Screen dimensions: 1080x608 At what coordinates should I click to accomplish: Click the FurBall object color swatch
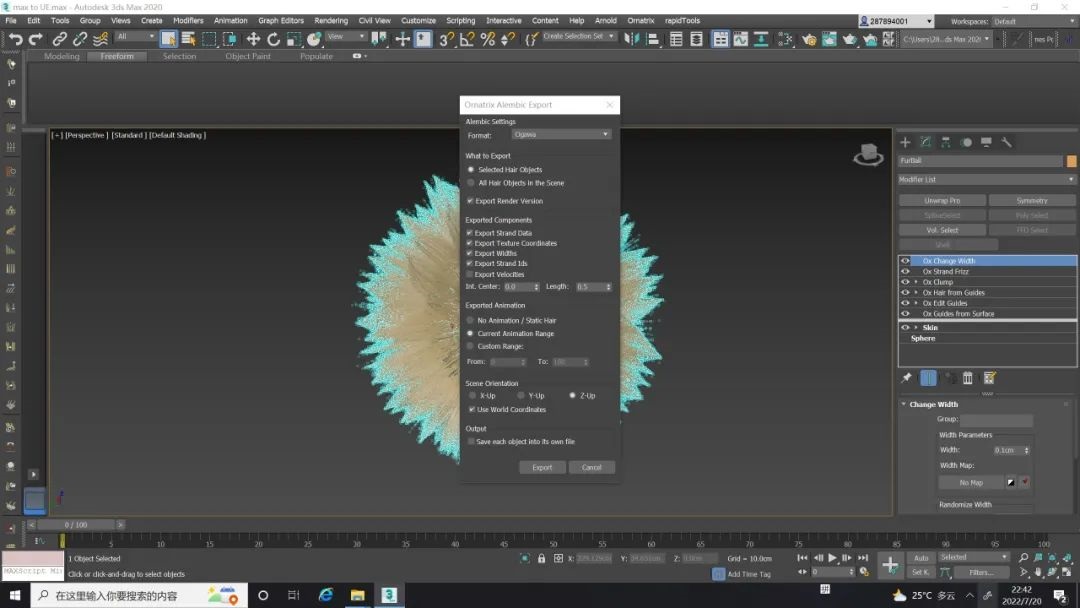(x=1072, y=161)
